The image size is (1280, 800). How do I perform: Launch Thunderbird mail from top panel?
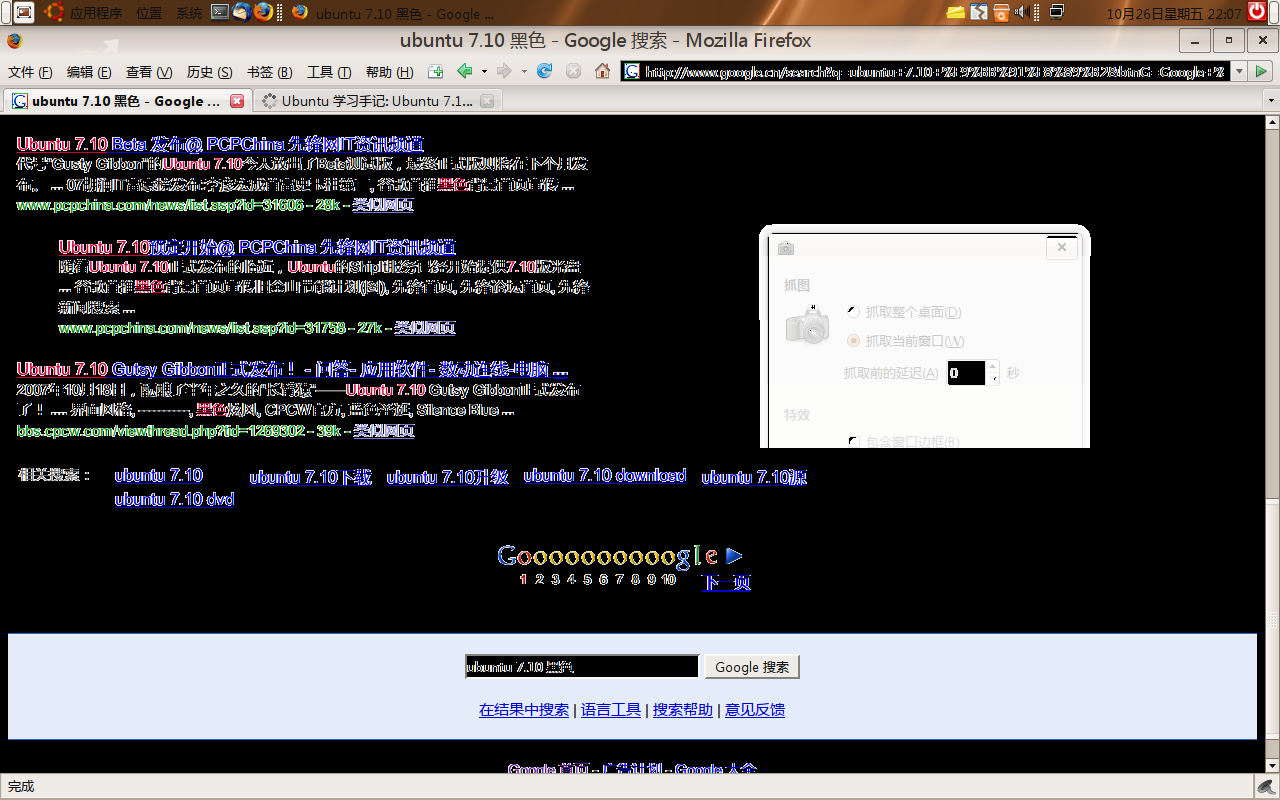242,12
